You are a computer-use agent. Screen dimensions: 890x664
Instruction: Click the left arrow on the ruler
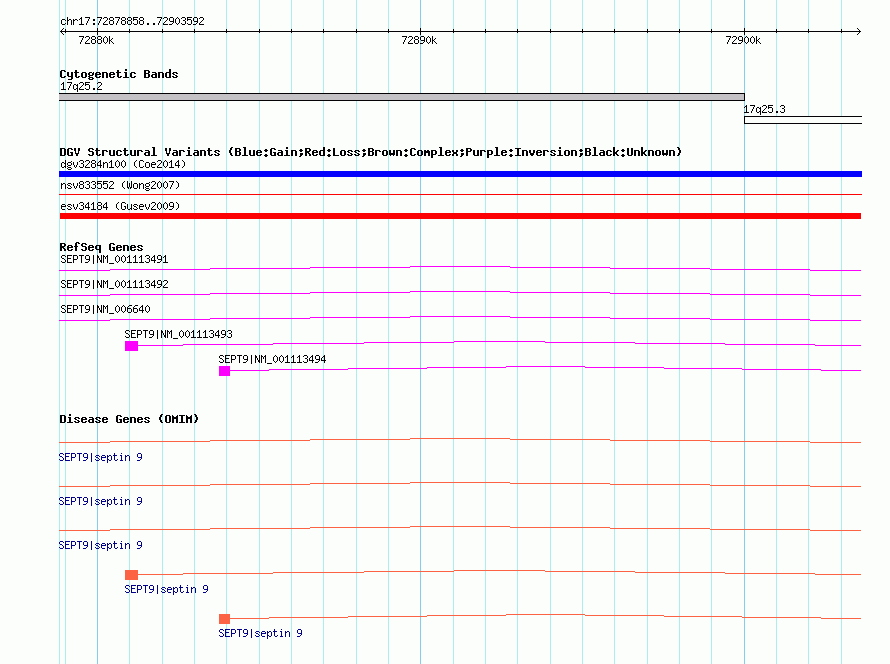click(62, 31)
